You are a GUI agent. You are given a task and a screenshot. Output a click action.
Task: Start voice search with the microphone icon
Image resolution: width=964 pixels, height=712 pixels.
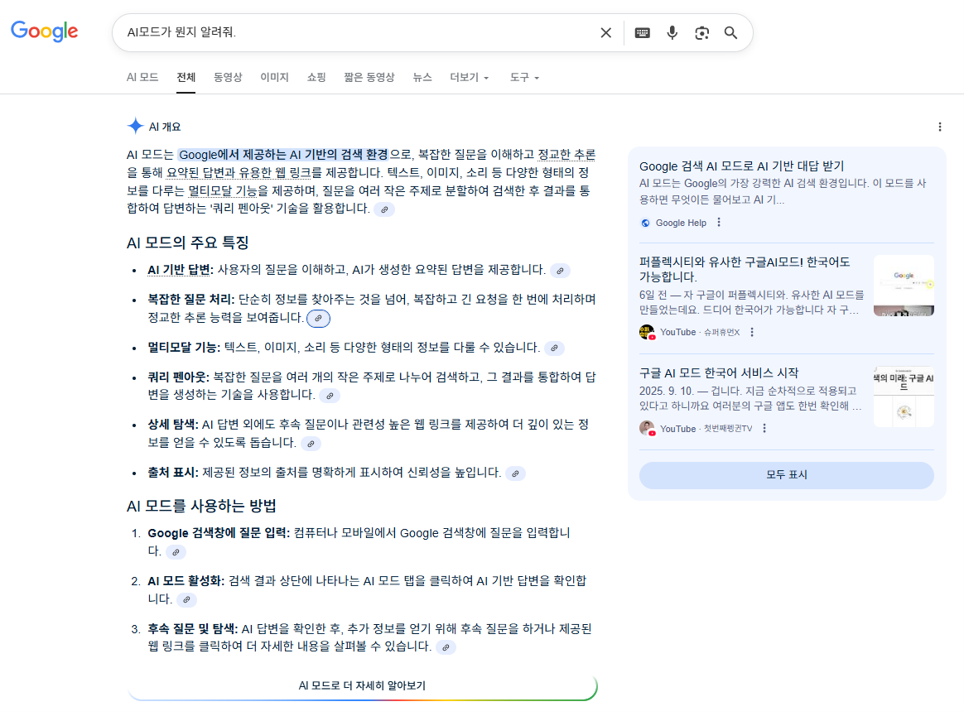(672, 33)
